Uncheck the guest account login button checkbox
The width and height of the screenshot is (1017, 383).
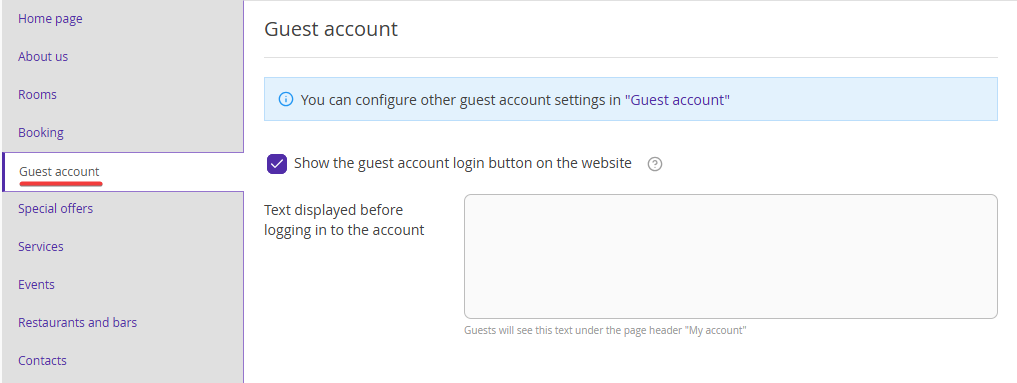(x=277, y=164)
